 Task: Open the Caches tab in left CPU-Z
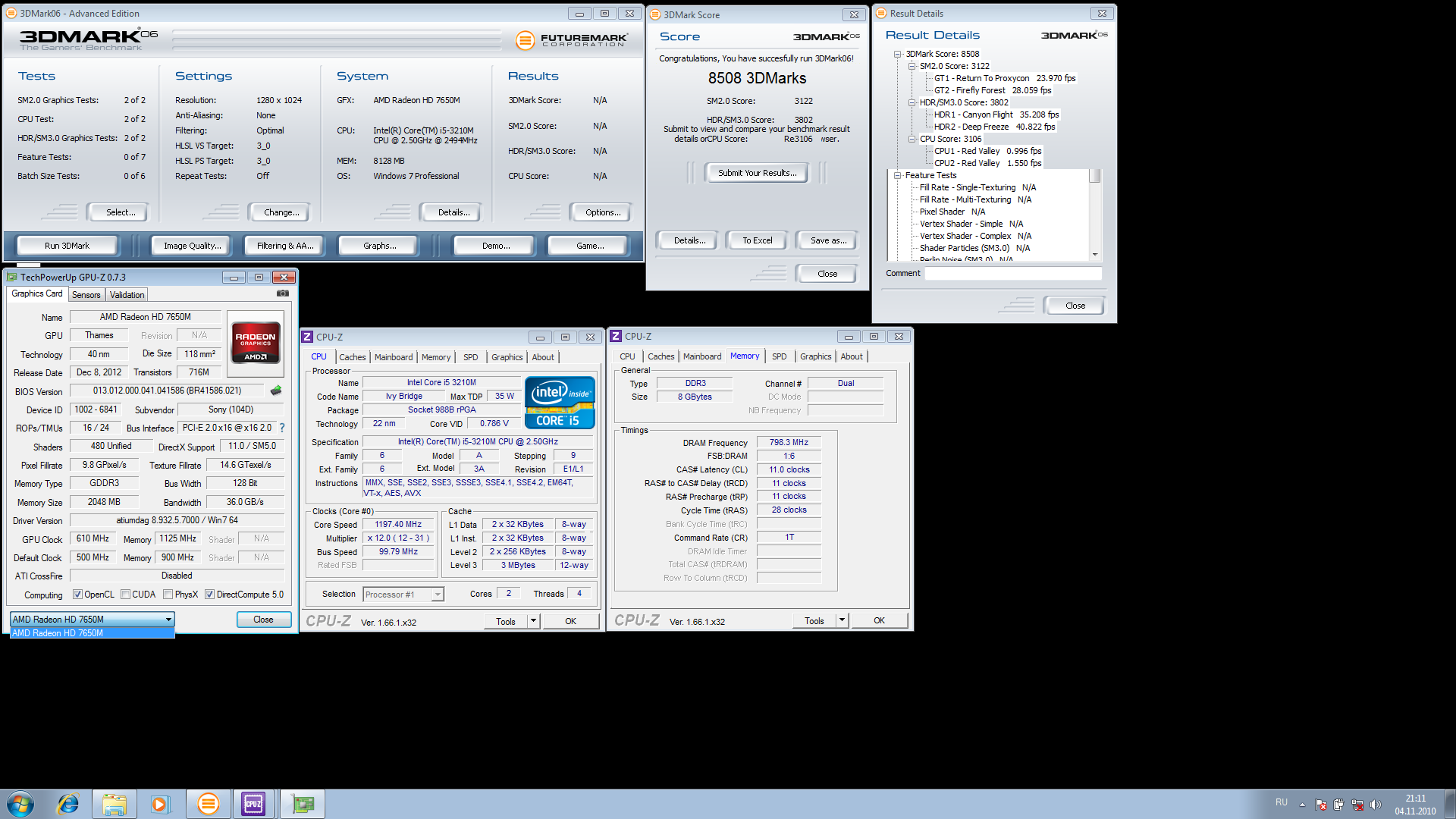click(352, 357)
